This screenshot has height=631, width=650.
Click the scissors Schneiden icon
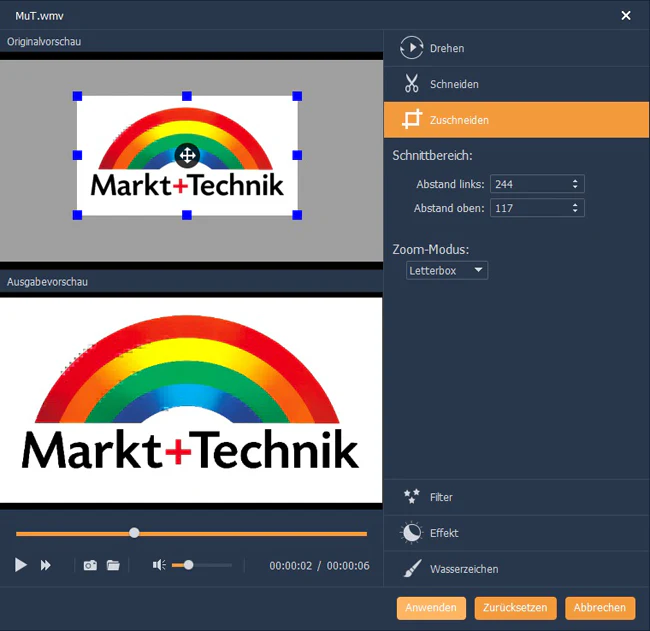point(412,83)
